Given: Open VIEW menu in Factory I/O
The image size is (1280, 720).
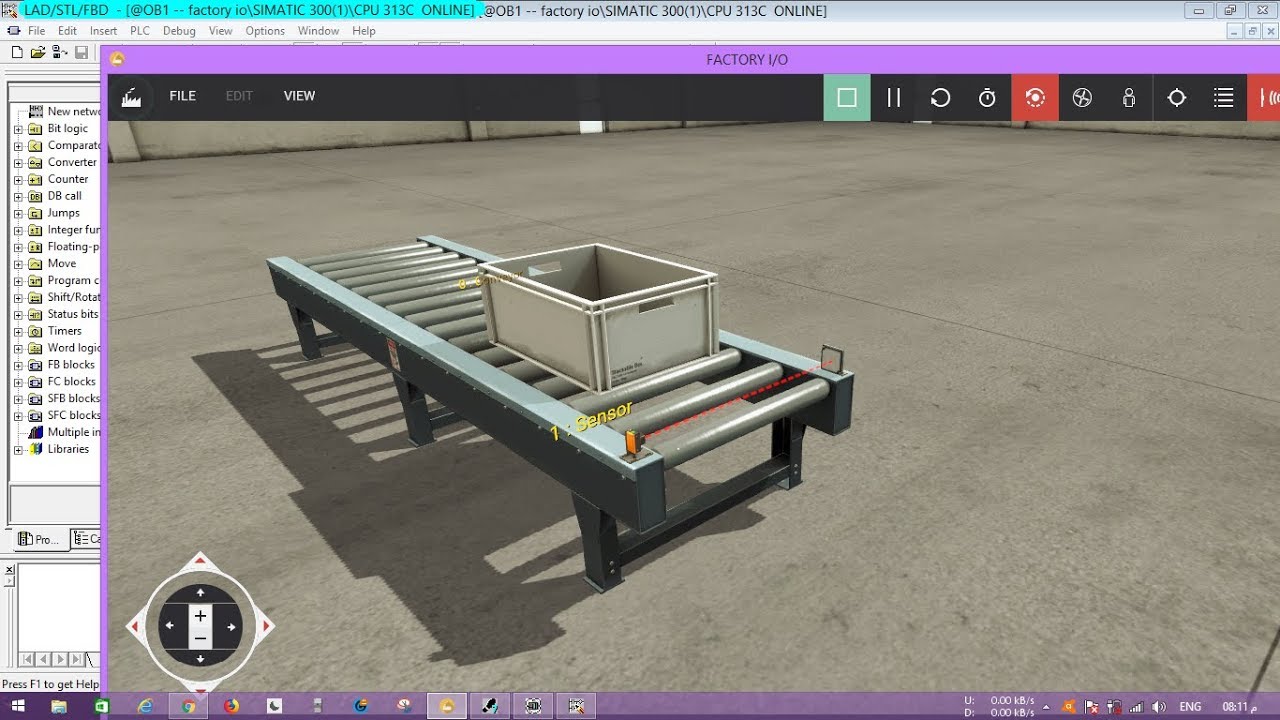Looking at the screenshot, I should [x=299, y=96].
